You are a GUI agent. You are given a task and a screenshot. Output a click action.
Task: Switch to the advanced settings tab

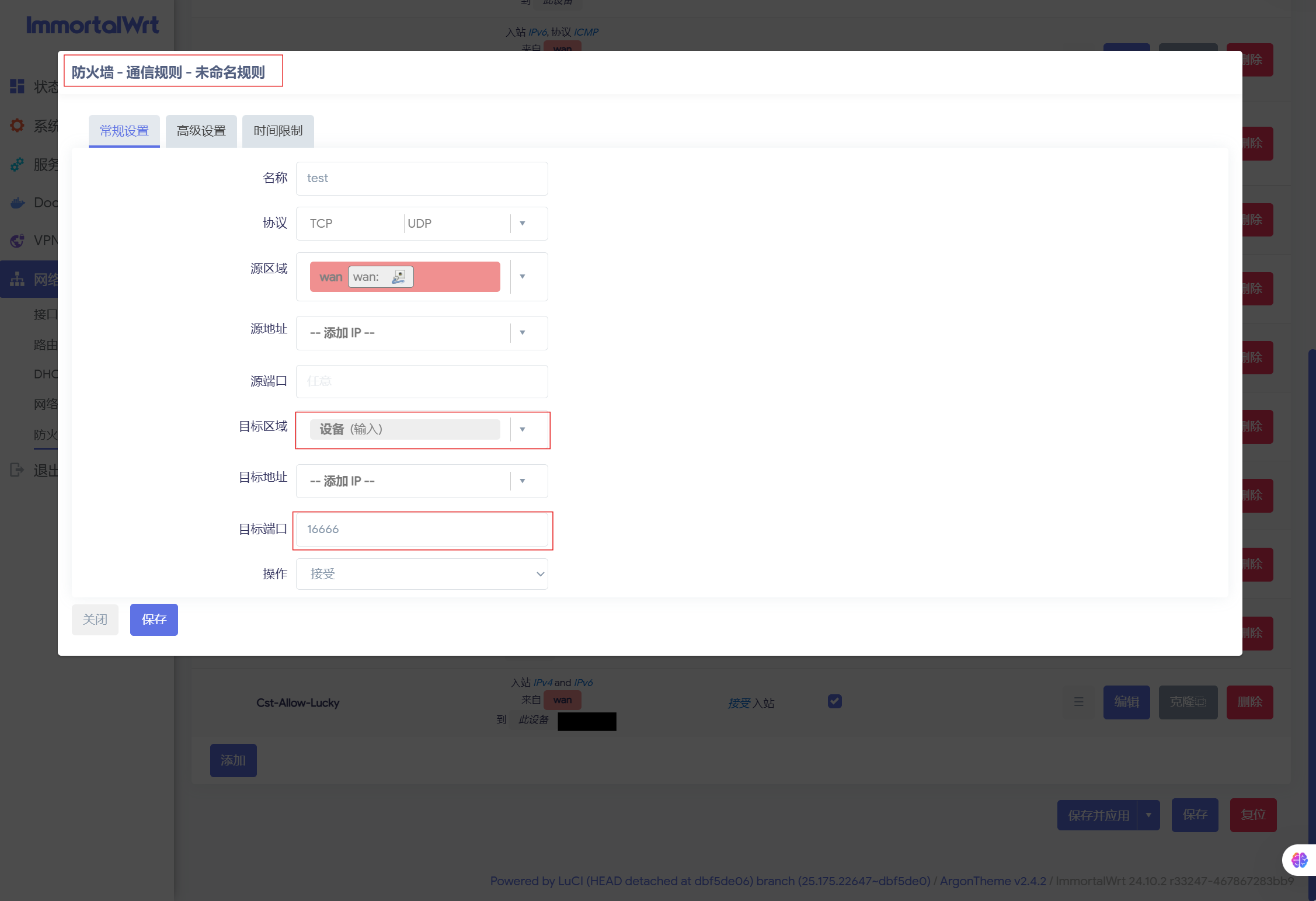(x=201, y=131)
